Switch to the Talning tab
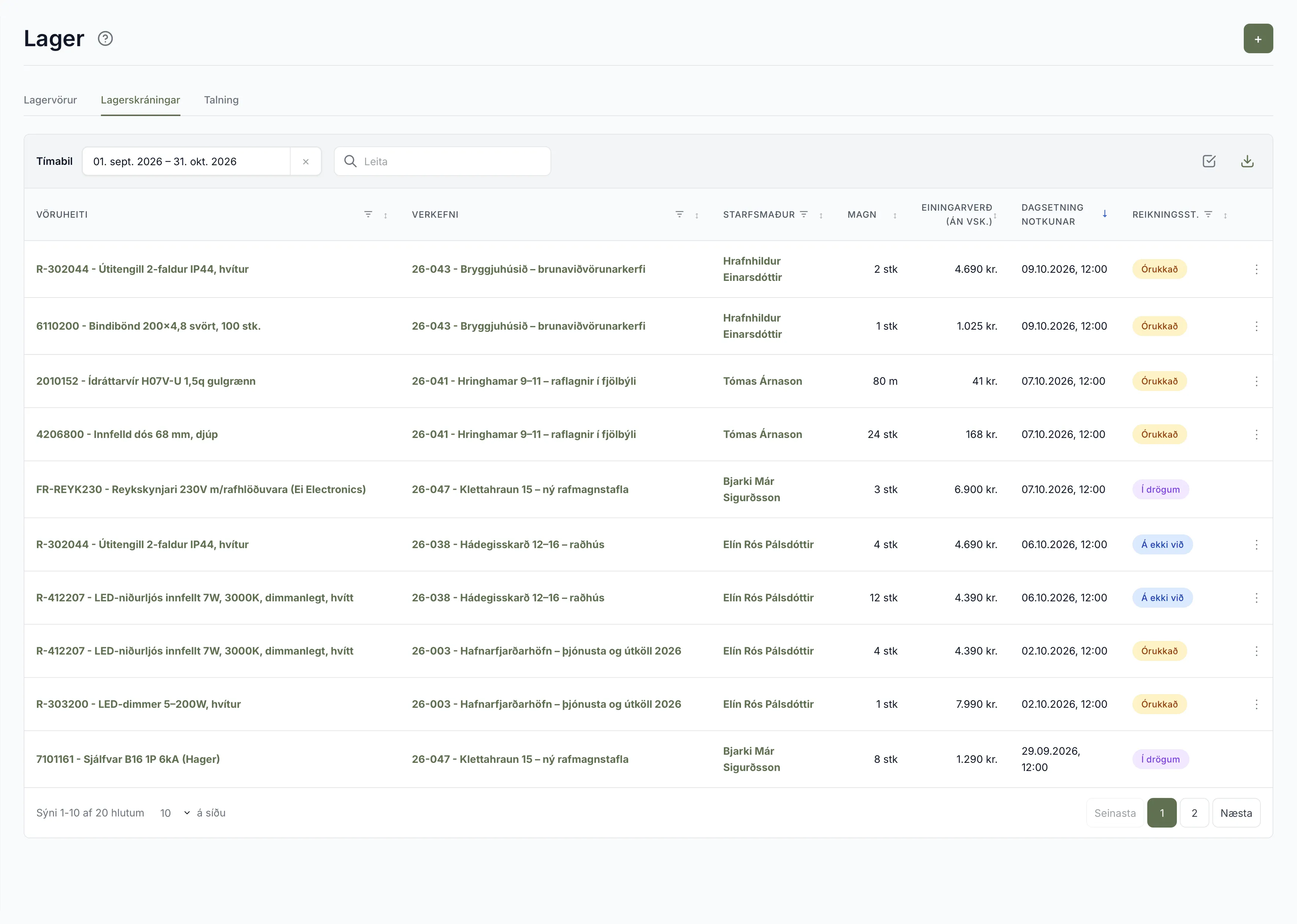The width and height of the screenshot is (1297, 924). 221,100
